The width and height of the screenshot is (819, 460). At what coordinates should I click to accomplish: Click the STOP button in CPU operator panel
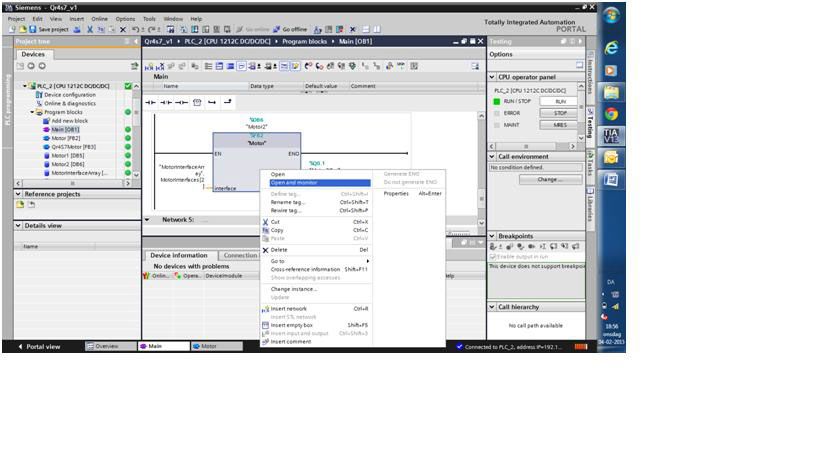point(559,113)
